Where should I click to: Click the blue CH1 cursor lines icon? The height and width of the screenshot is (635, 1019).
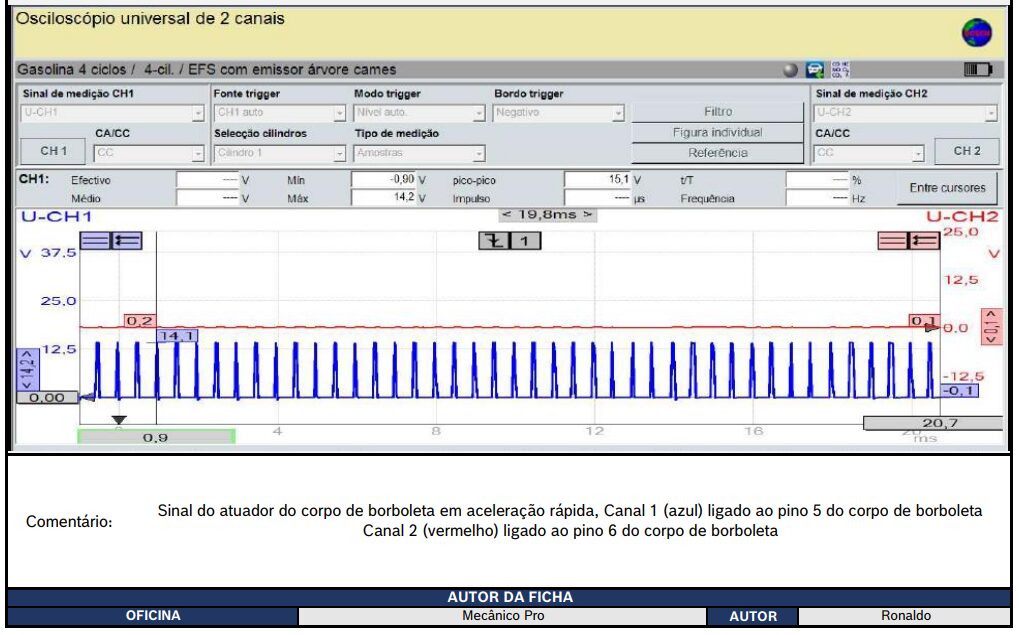point(96,240)
